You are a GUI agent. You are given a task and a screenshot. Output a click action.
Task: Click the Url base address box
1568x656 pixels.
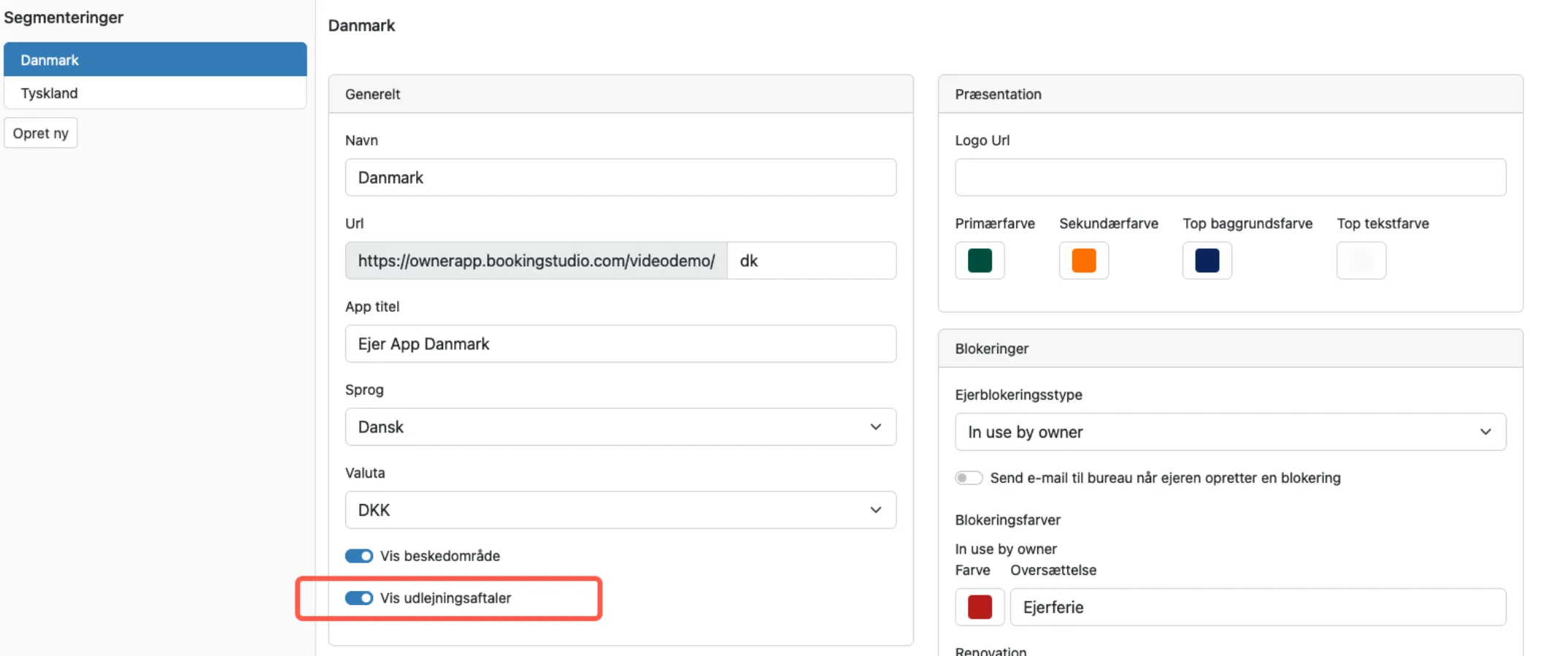pyautogui.click(x=536, y=261)
